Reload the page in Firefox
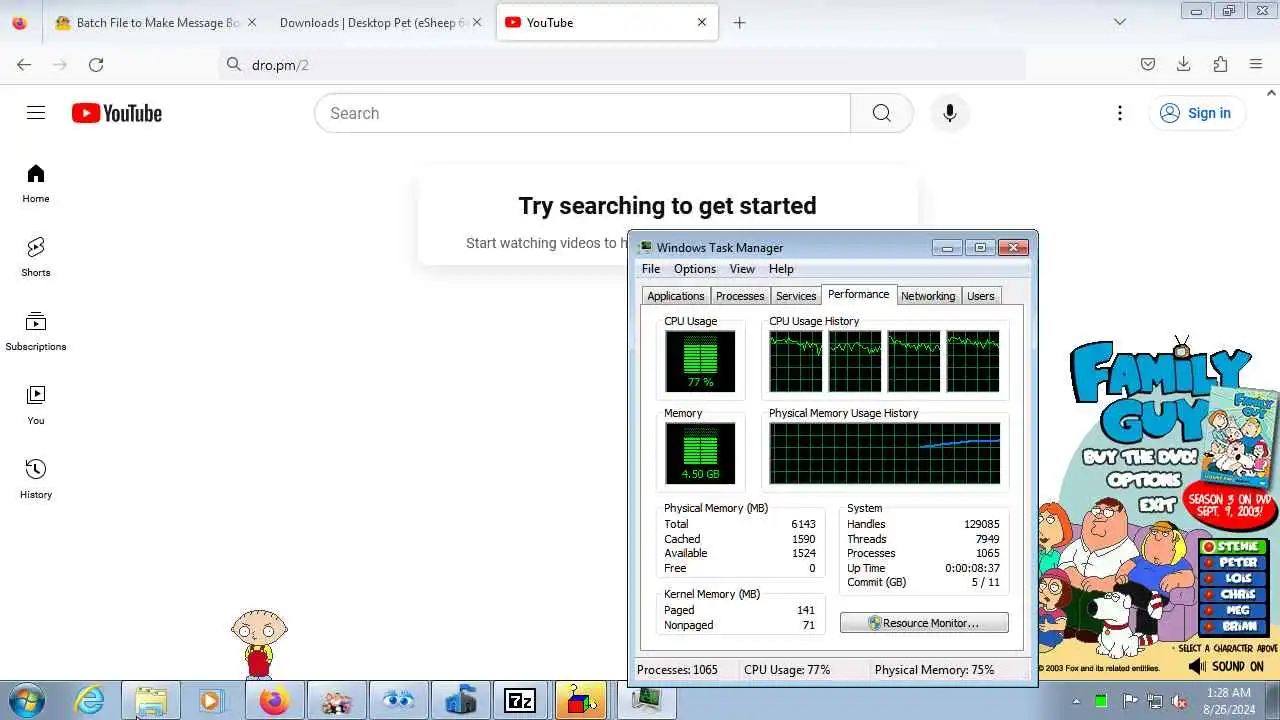This screenshot has width=1280, height=720. tap(96, 64)
